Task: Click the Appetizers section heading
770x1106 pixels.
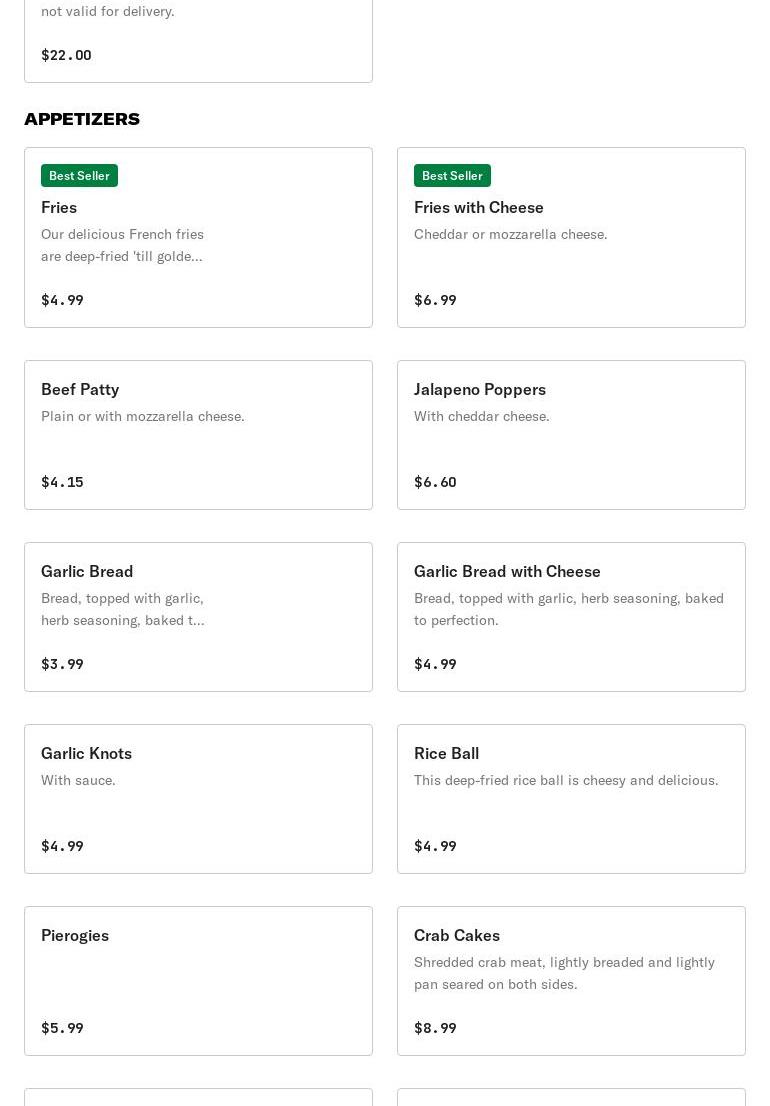Action: point(82,119)
